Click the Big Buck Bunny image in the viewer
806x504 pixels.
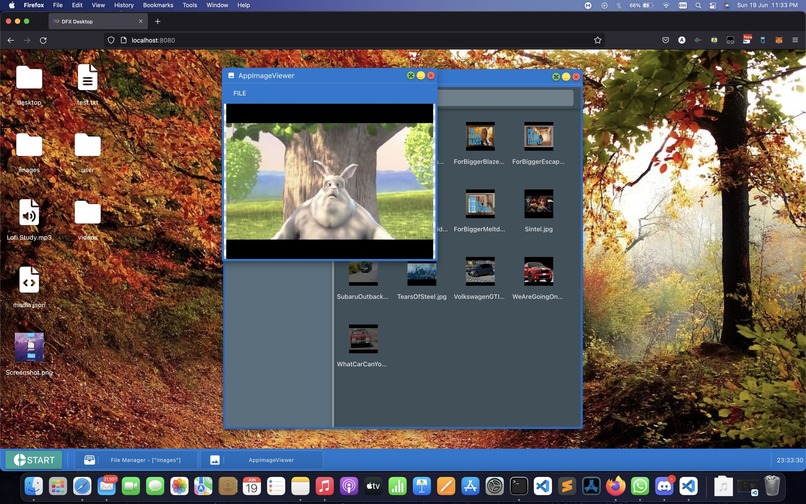tap(329, 182)
